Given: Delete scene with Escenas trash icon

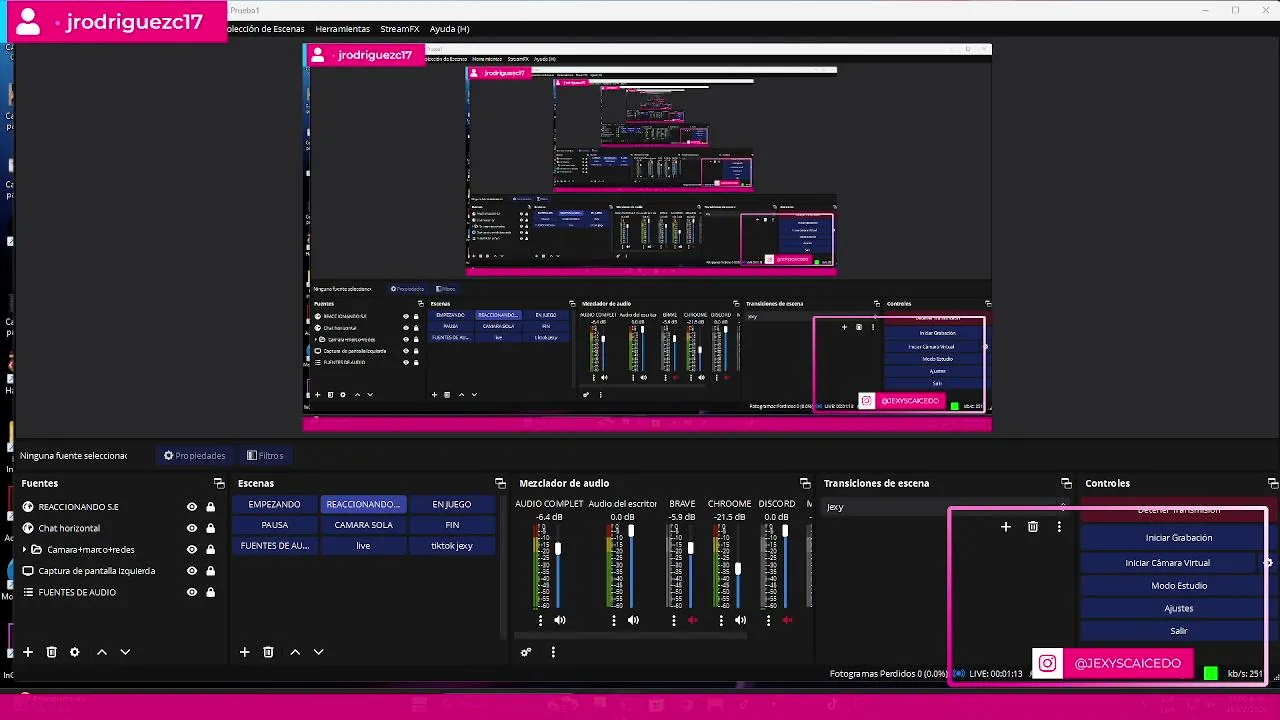Looking at the screenshot, I should click(268, 652).
